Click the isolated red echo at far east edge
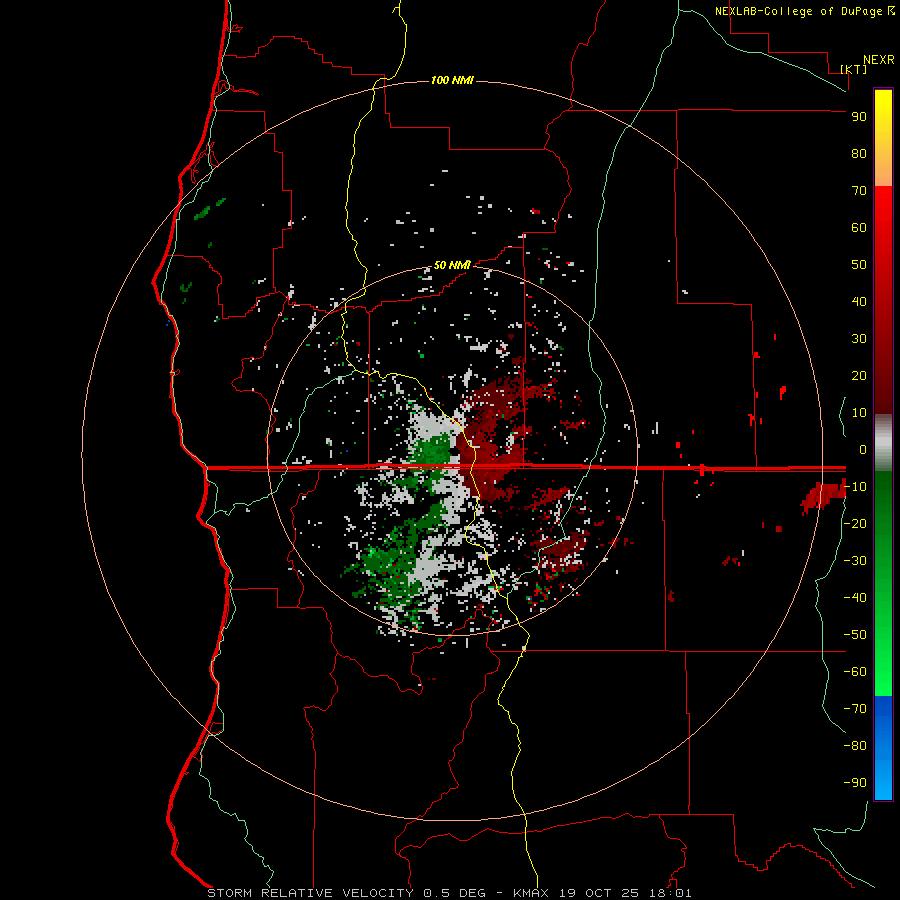900x900 pixels. (x=824, y=496)
